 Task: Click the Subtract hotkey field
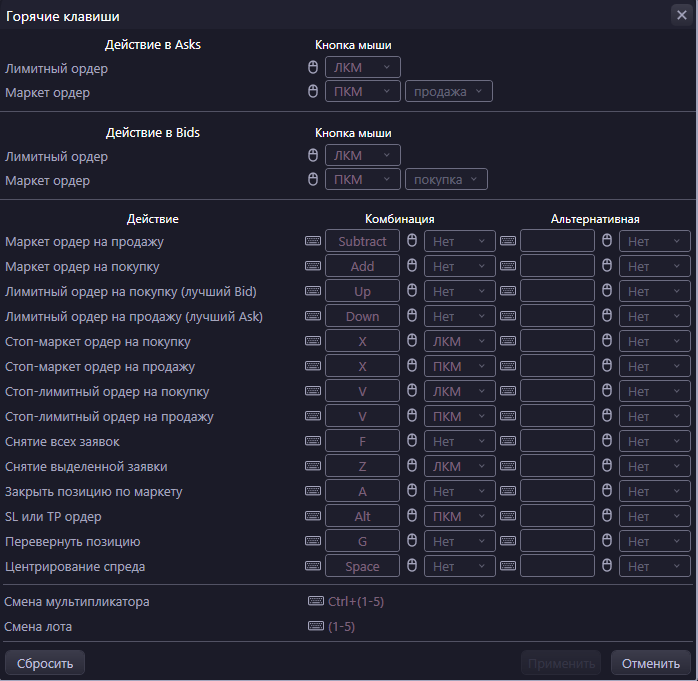(x=362, y=241)
